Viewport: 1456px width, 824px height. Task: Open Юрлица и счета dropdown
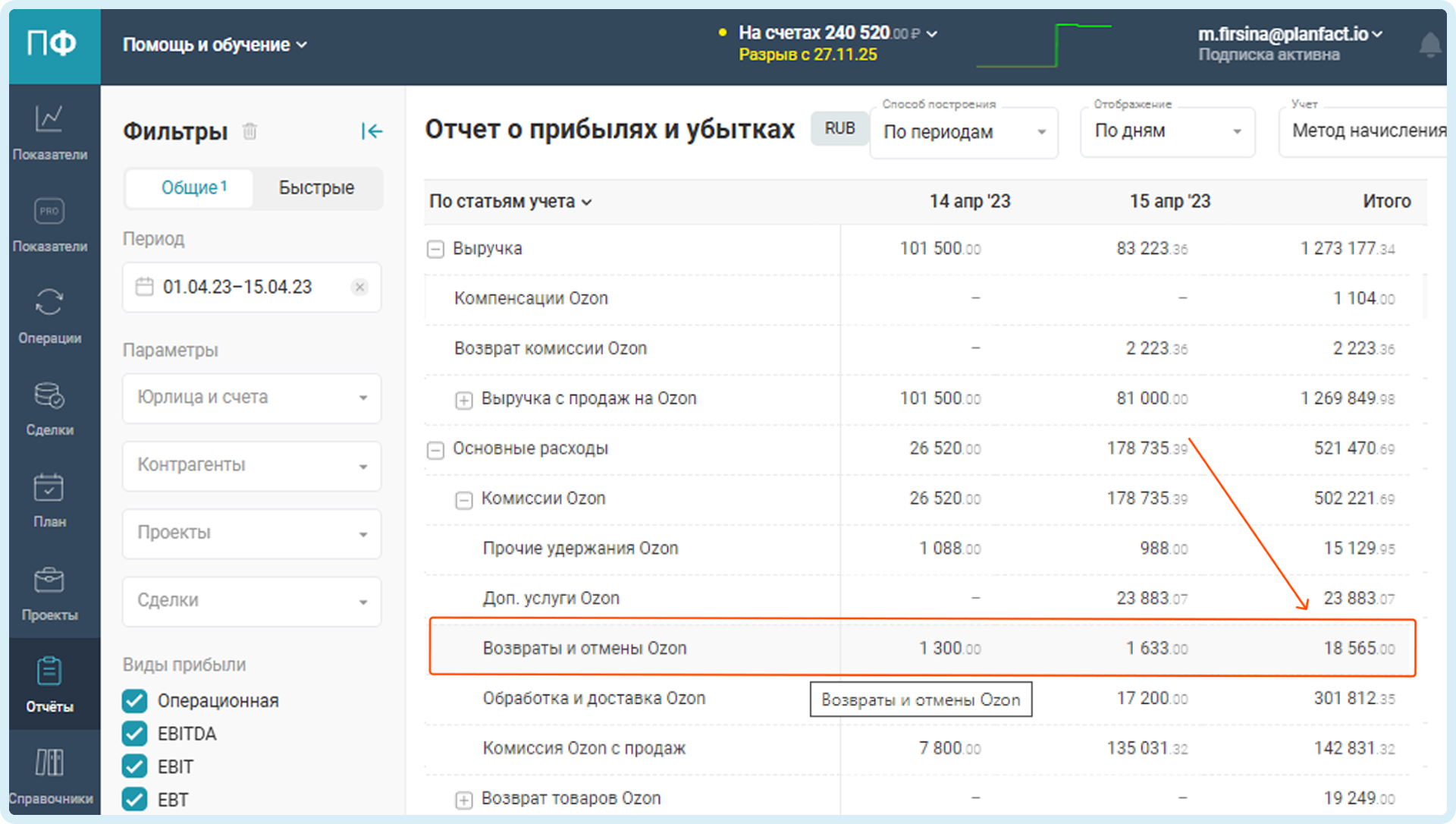251,398
